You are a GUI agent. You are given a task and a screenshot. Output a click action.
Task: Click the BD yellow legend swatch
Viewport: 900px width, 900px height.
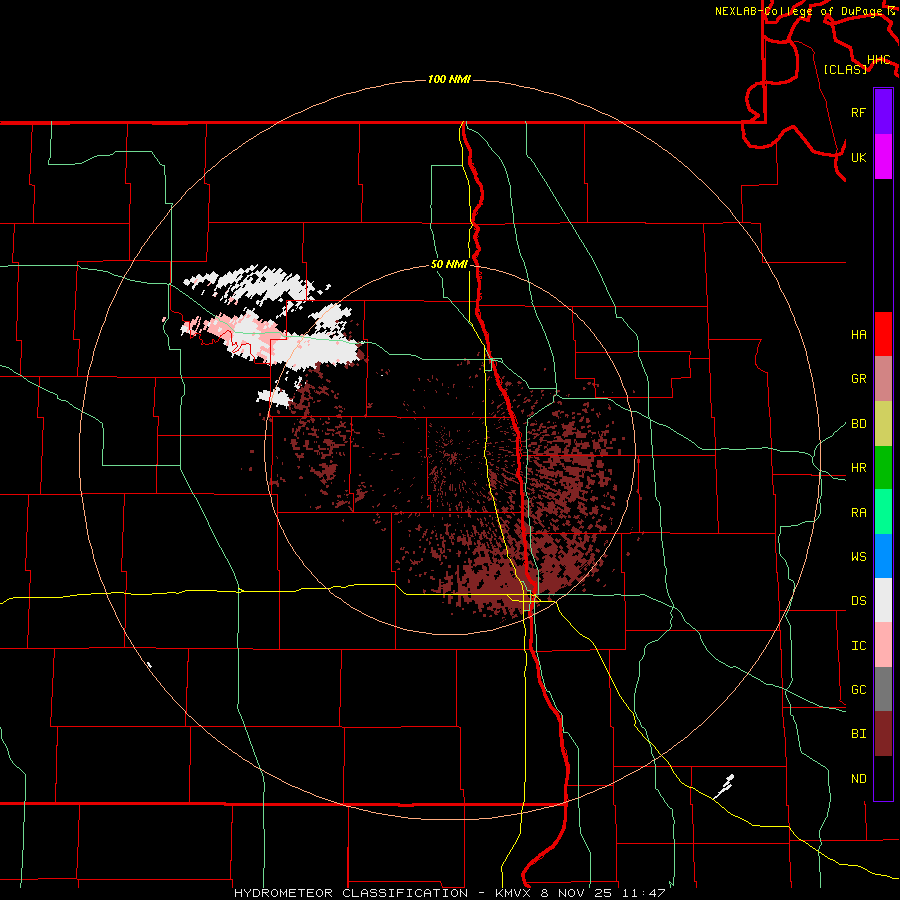coord(883,424)
